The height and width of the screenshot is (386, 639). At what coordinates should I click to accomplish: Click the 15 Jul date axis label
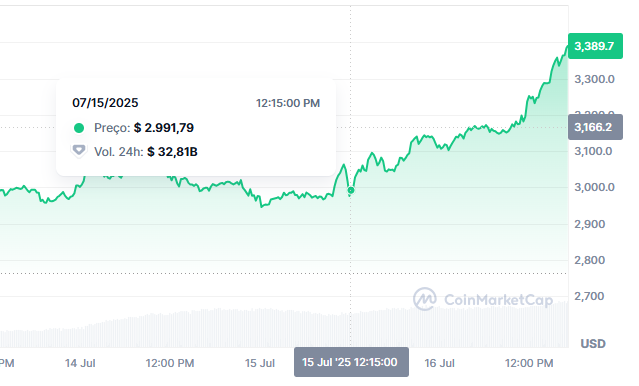coord(260,363)
